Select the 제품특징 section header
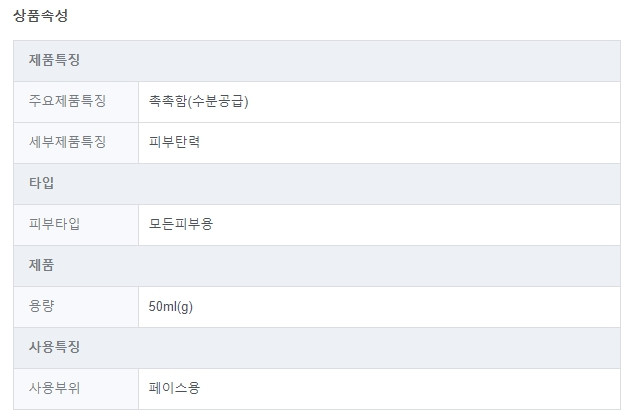The width and height of the screenshot is (629, 419). tap(317, 61)
